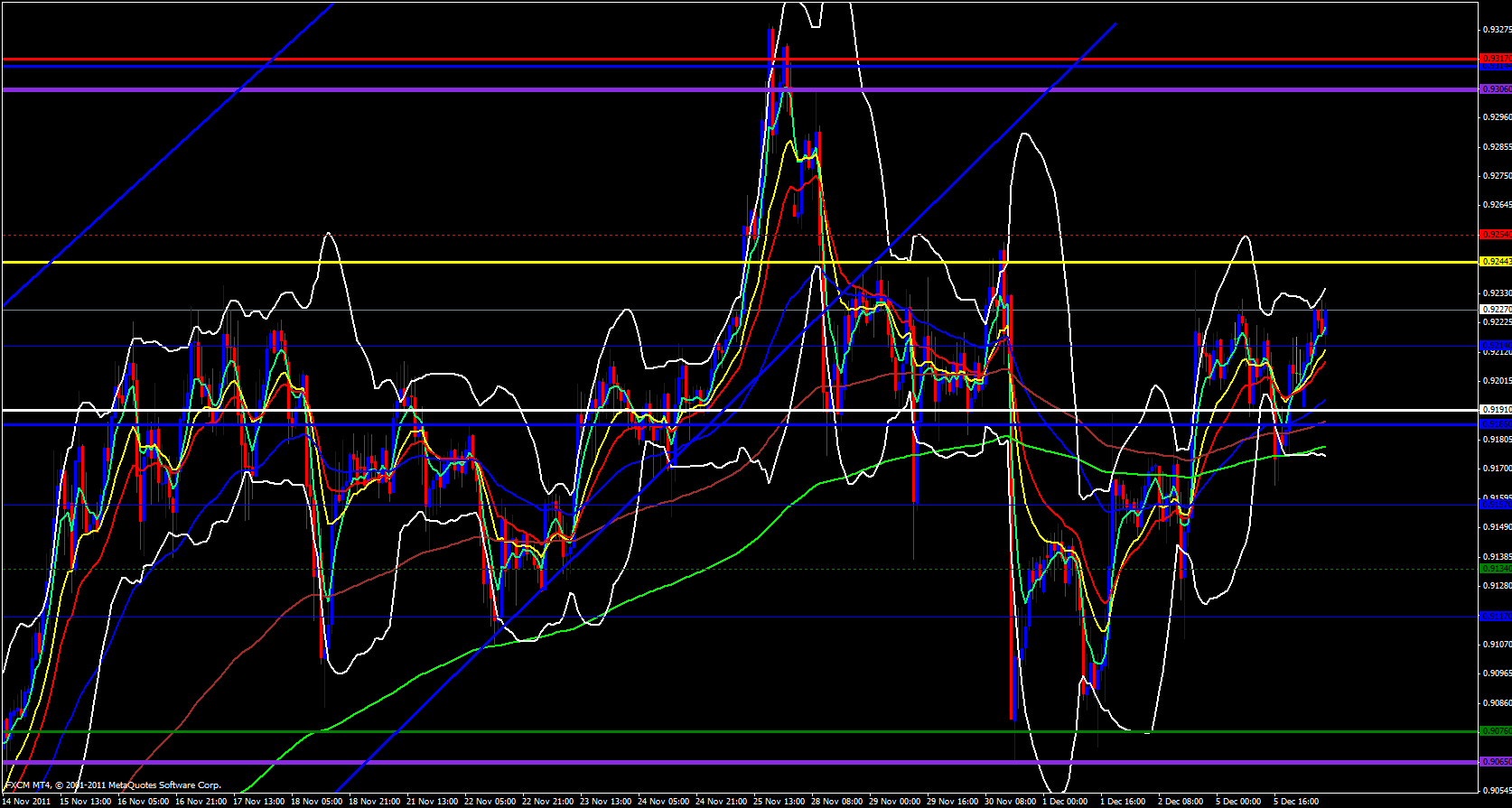The height and width of the screenshot is (808, 1512).
Task: Click the blue 0.91570 price label
Action: [1496, 505]
